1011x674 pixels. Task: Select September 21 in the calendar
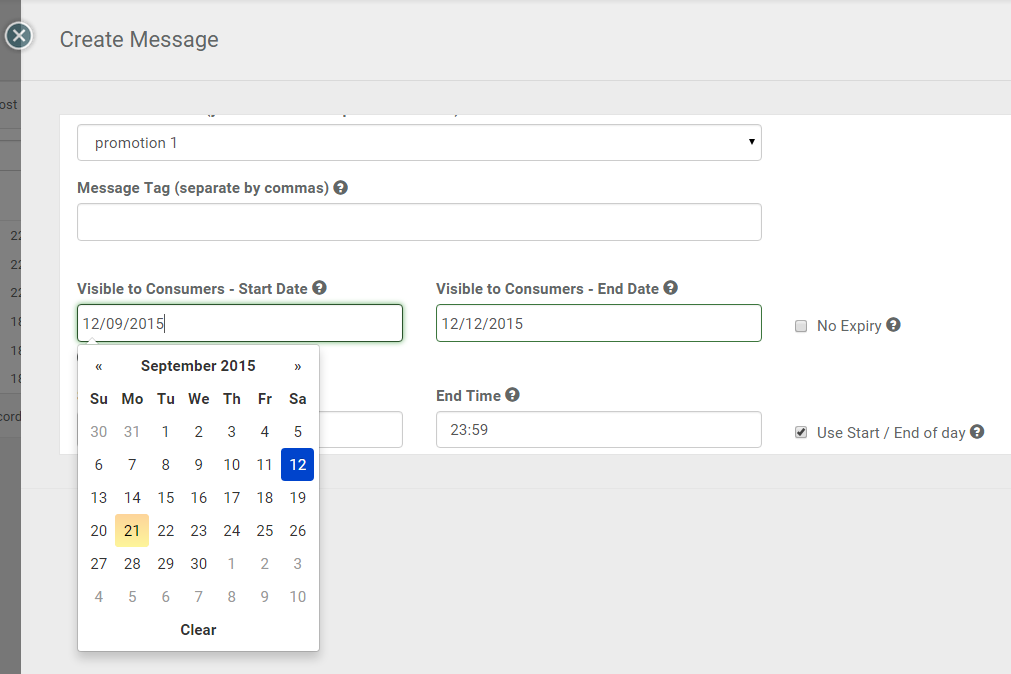[x=131, y=530]
